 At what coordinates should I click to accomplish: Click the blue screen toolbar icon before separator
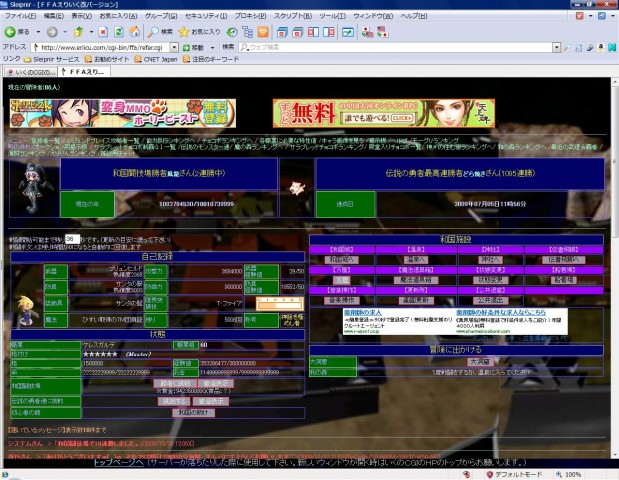point(348,32)
